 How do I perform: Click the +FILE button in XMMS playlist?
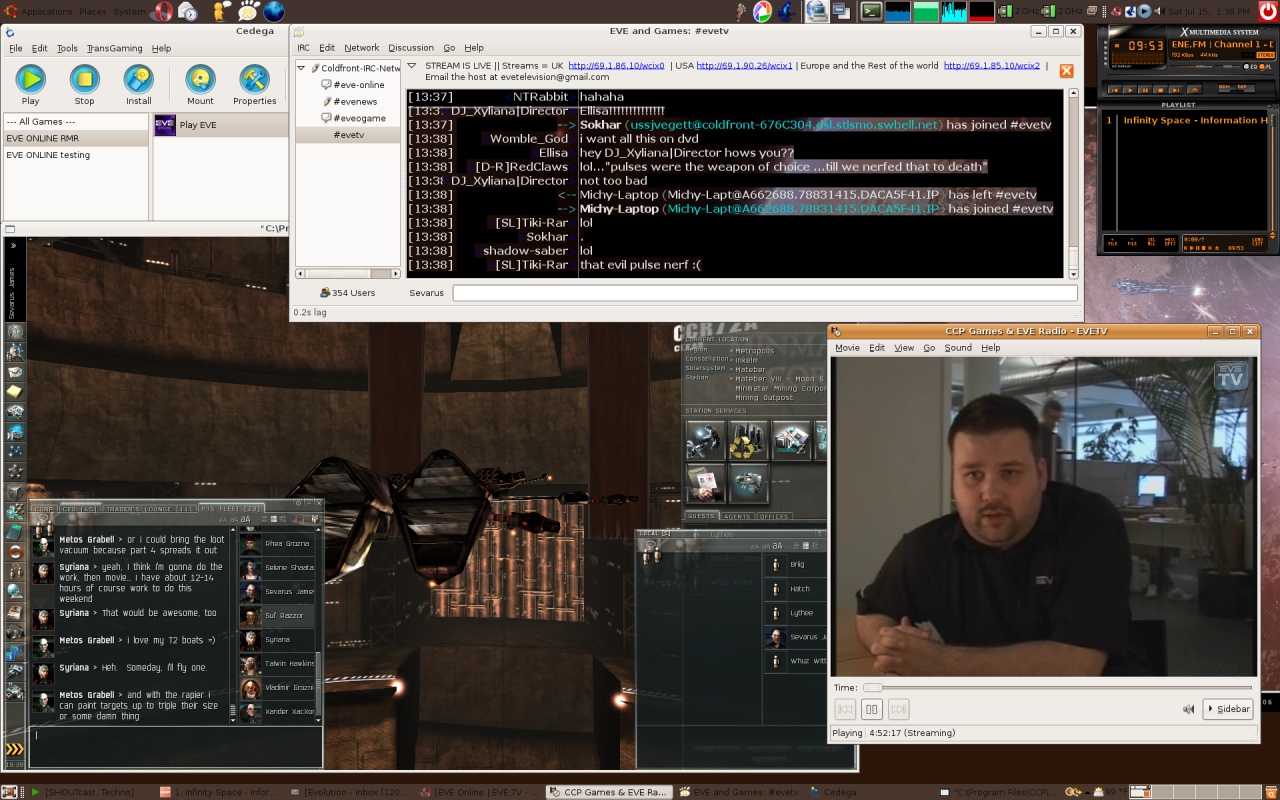(x=1113, y=242)
